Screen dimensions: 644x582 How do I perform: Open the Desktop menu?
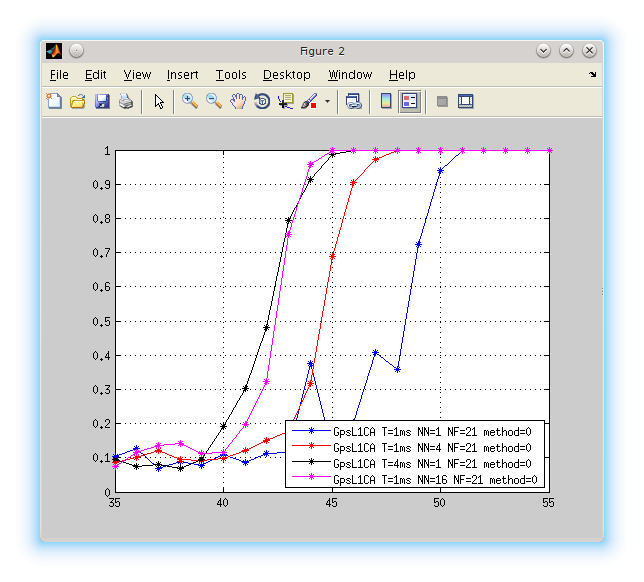click(x=286, y=75)
